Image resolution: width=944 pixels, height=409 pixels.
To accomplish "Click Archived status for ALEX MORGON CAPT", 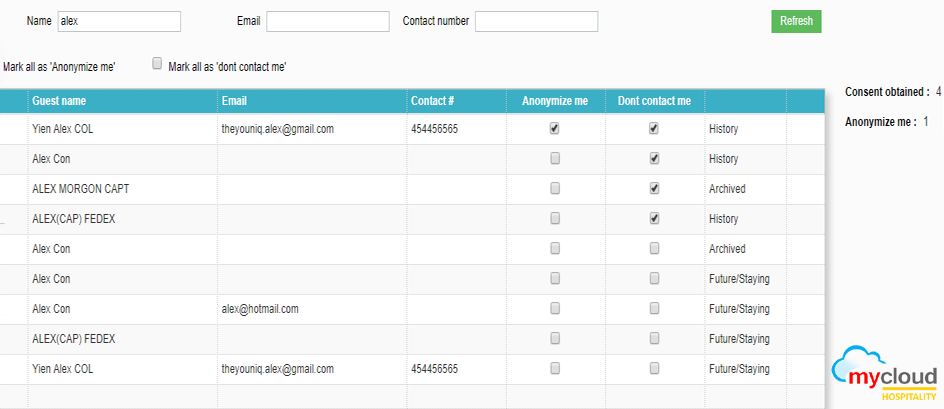I will coord(727,189).
